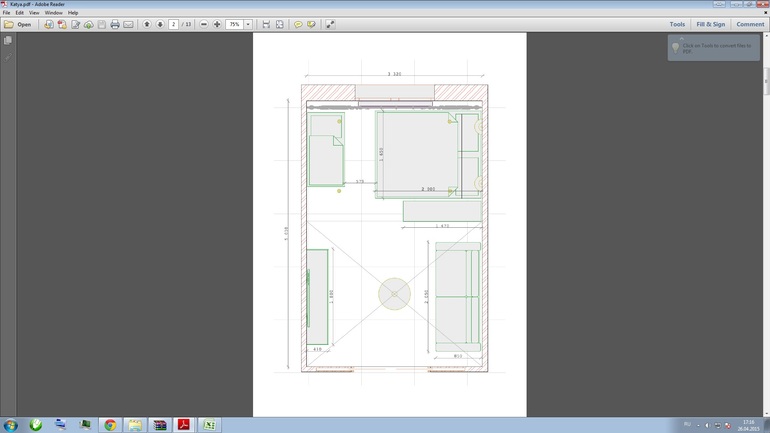This screenshot has height=433, width=770.
Task: Open the View menu
Action: coord(33,13)
